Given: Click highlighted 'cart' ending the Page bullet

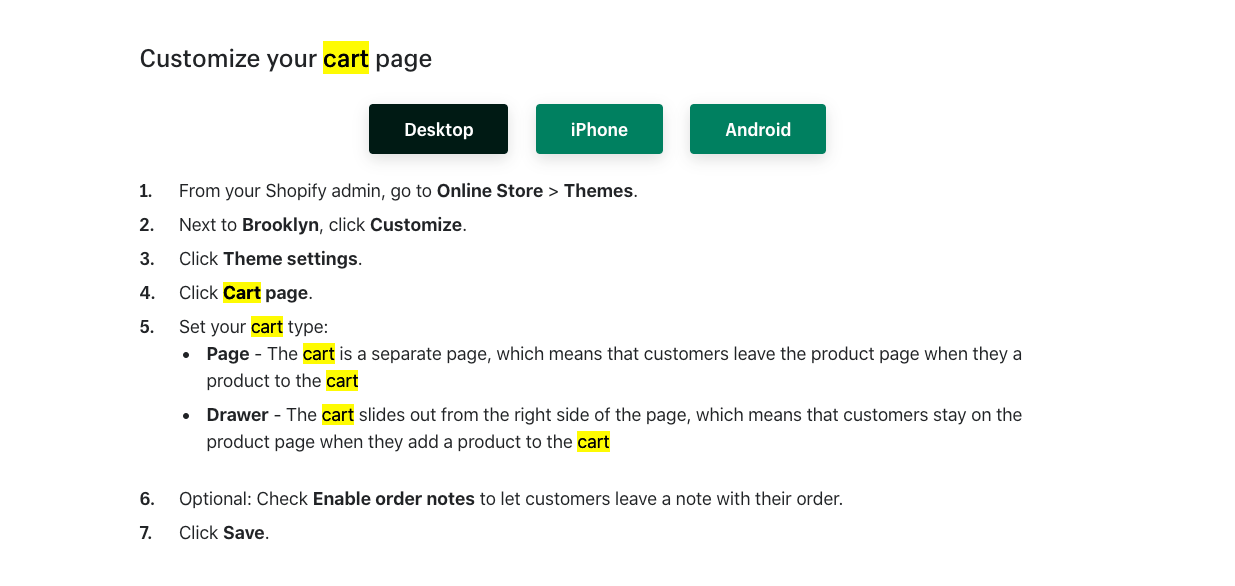Looking at the screenshot, I should 342,381.
